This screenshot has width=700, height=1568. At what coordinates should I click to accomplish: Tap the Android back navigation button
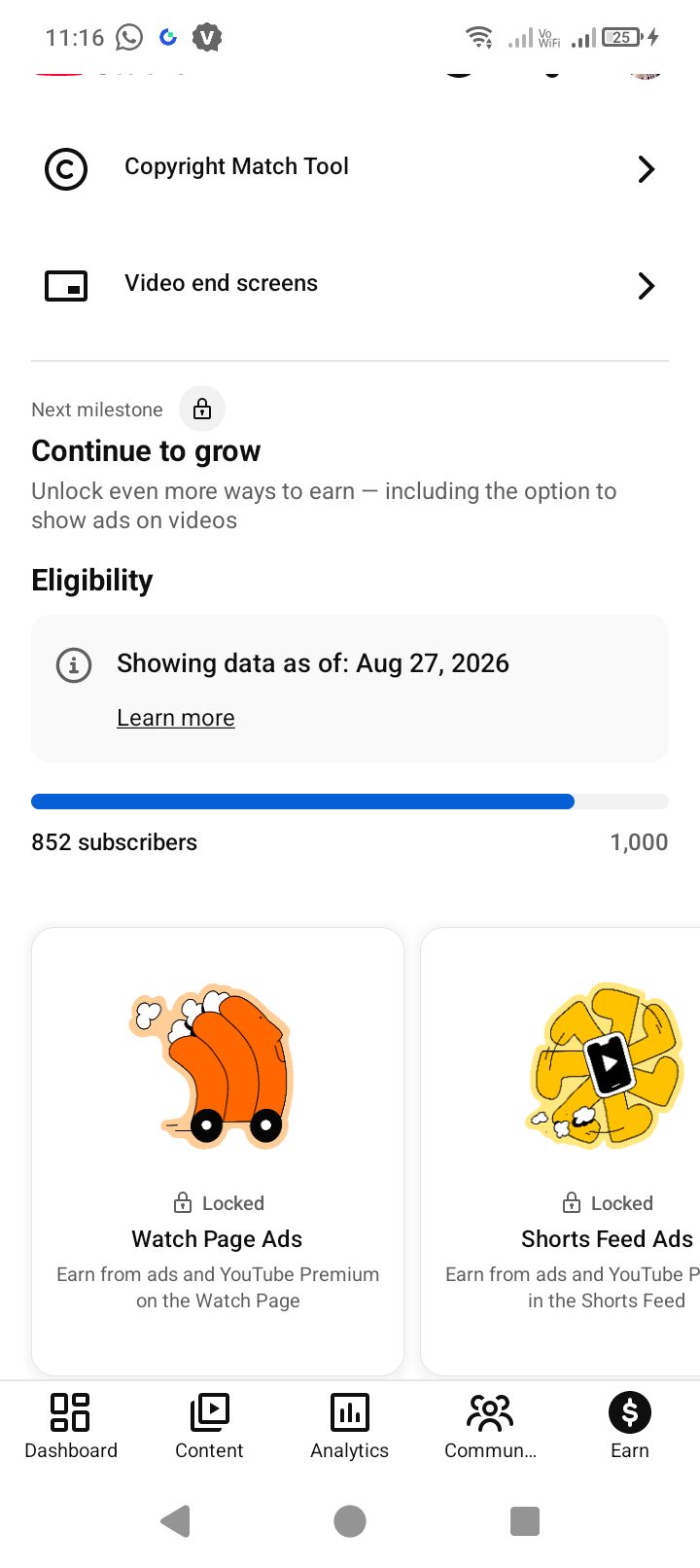click(175, 1521)
